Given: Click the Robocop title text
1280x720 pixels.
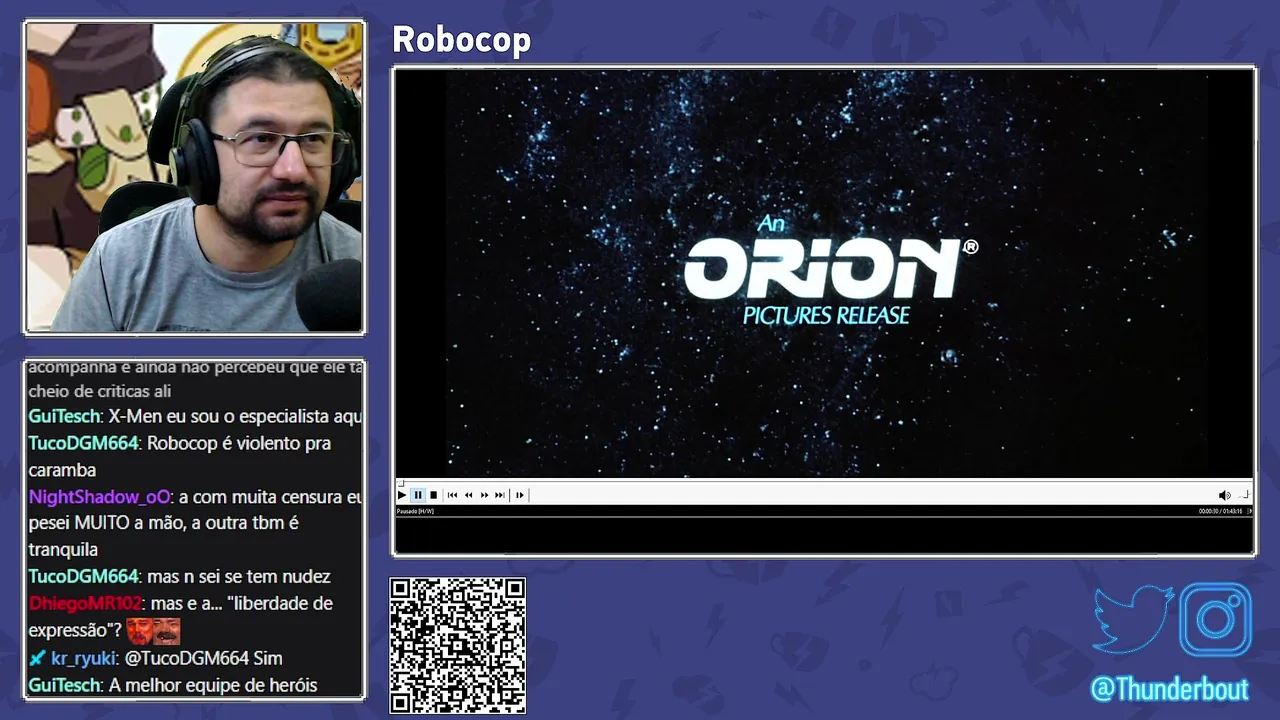Looking at the screenshot, I should pyautogui.click(x=461, y=39).
